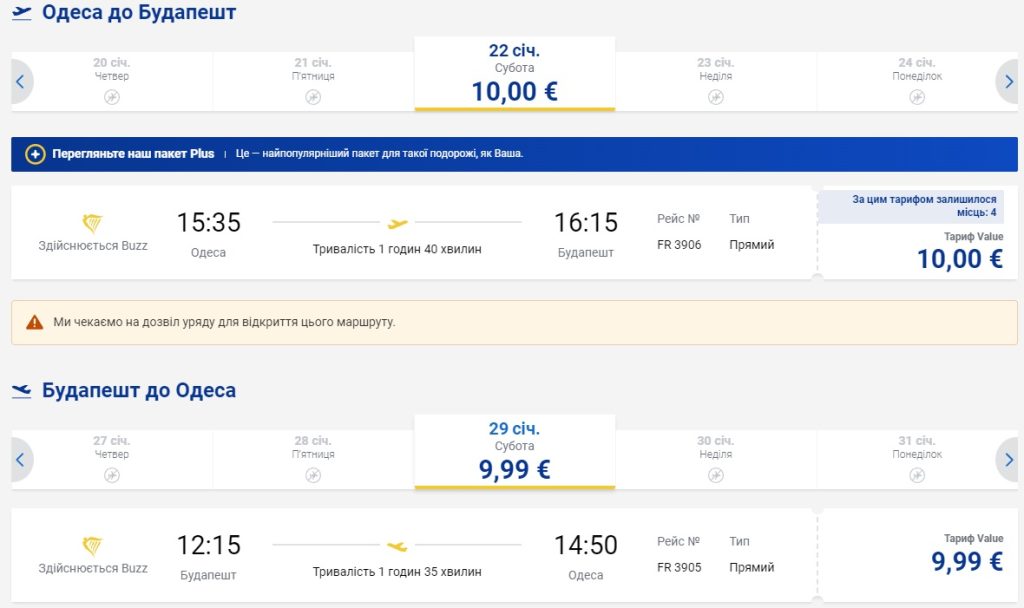Show earlier dates for Odesa to Budapest
The height and width of the screenshot is (608, 1024).
click(20, 82)
